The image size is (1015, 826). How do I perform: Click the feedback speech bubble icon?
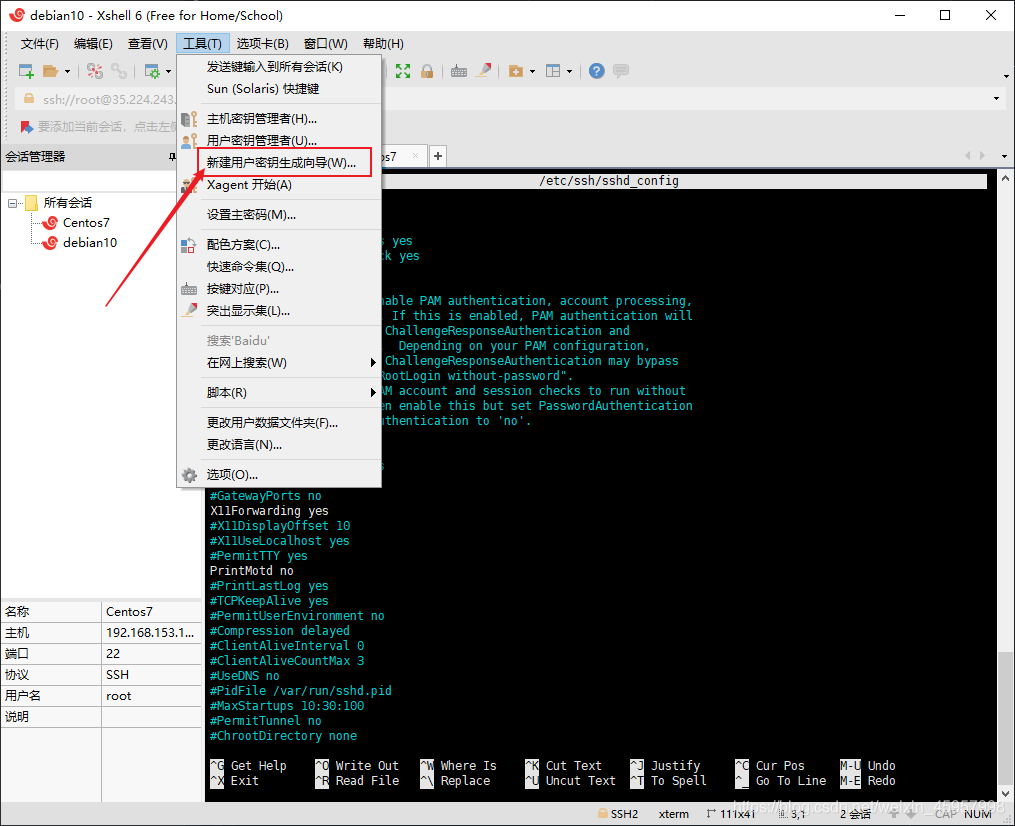pos(621,71)
